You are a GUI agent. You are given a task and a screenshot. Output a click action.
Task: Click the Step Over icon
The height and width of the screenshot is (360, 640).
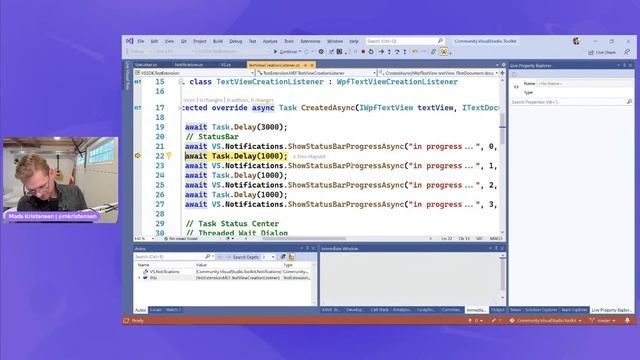397,52
